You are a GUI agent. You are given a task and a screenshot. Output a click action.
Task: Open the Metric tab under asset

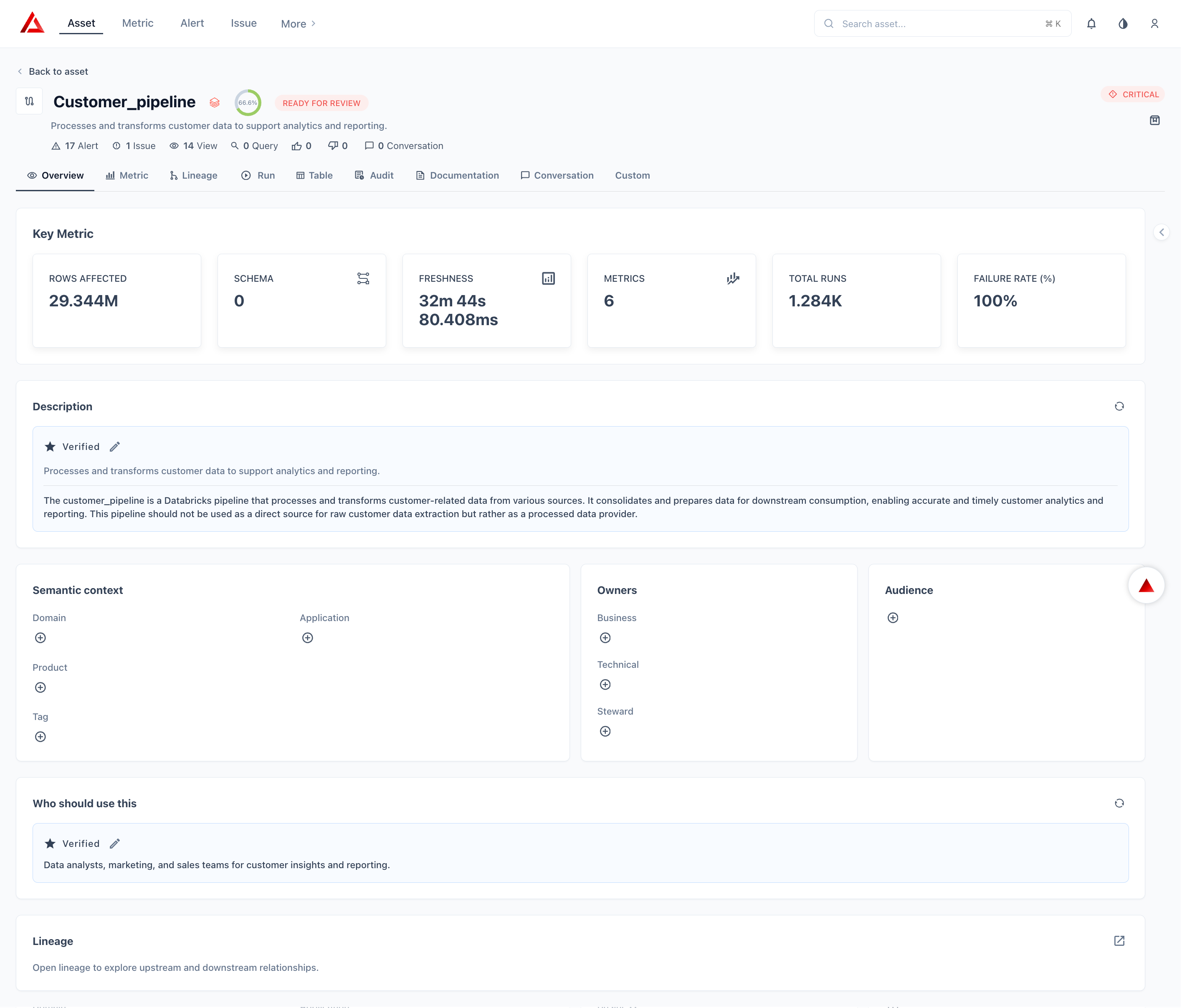click(x=127, y=176)
